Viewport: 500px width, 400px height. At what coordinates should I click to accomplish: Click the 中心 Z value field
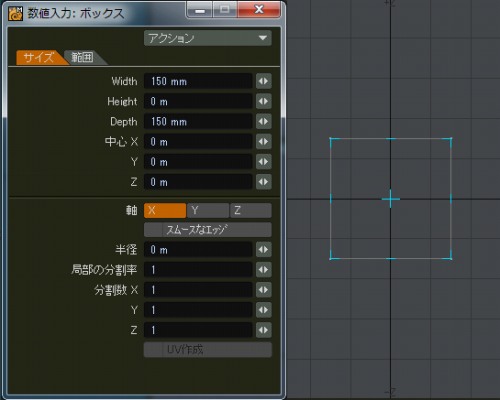(x=198, y=182)
